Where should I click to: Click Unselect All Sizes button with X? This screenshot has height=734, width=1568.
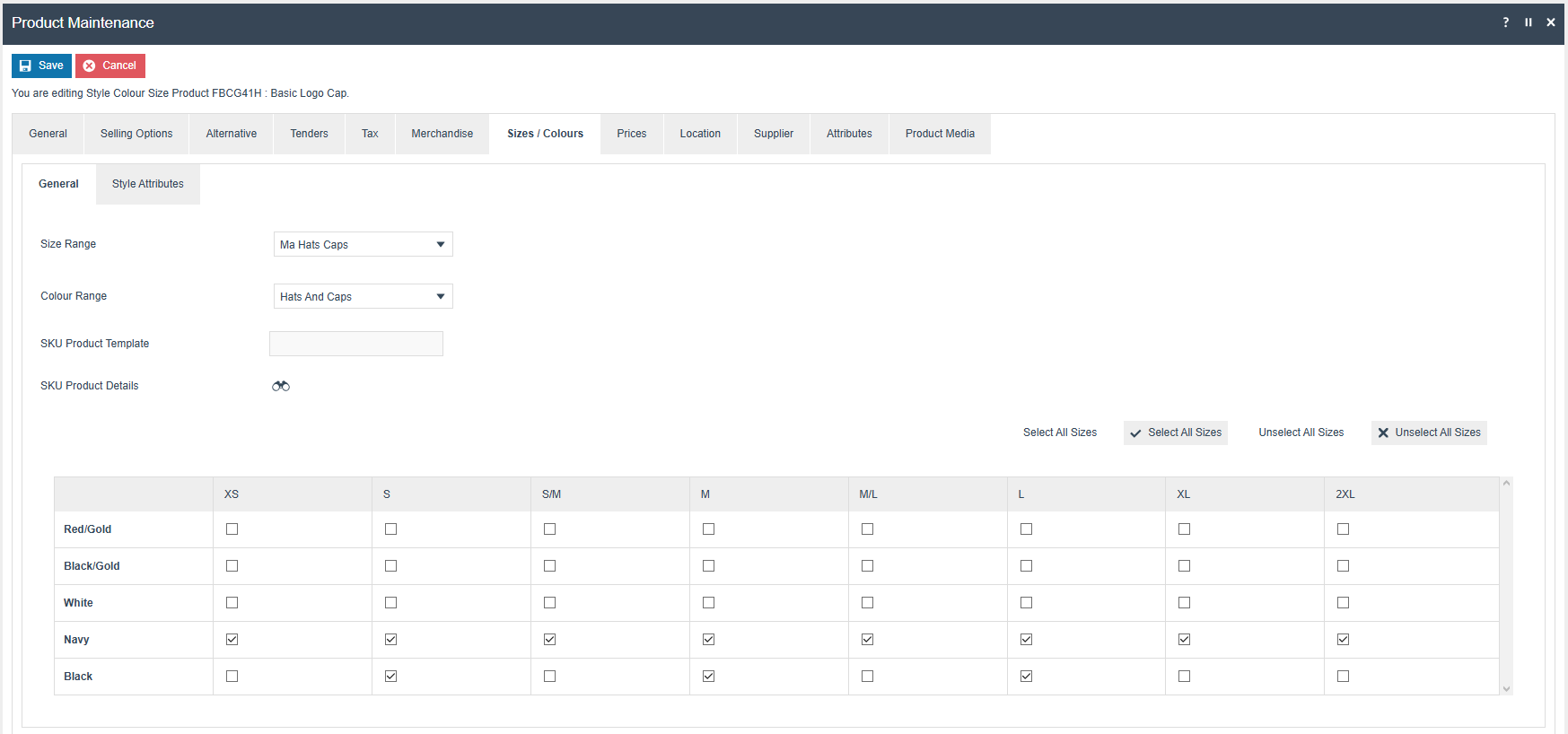(1429, 433)
